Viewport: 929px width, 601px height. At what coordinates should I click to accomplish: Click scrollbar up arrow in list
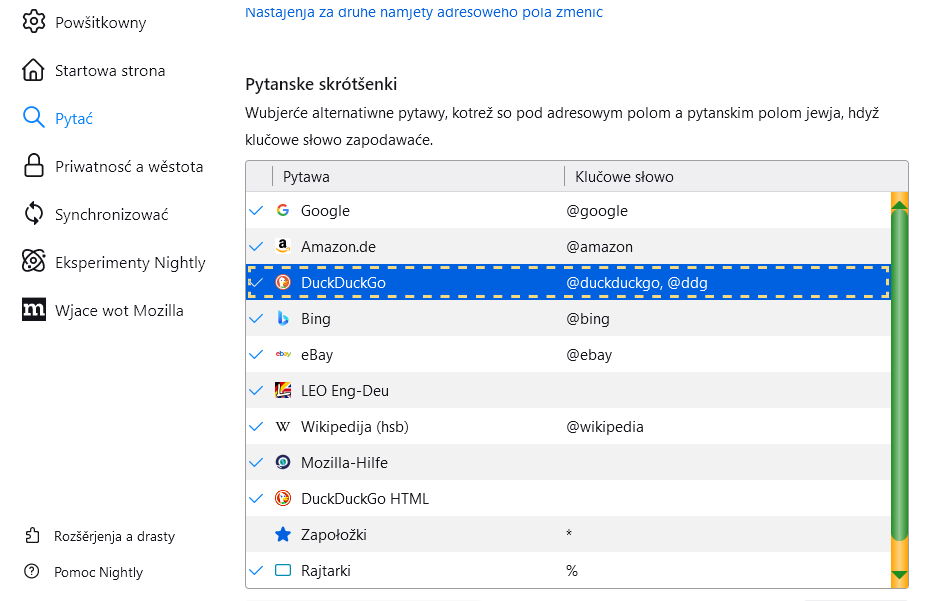pos(899,202)
